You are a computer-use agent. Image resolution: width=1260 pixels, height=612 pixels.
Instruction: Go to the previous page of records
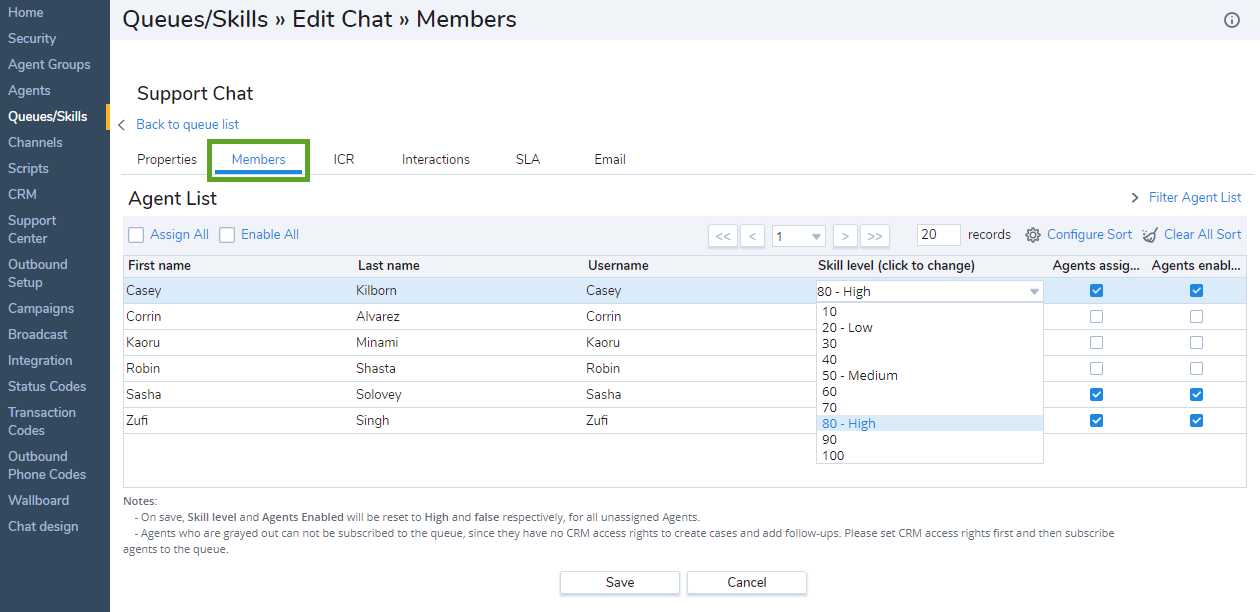click(x=753, y=236)
